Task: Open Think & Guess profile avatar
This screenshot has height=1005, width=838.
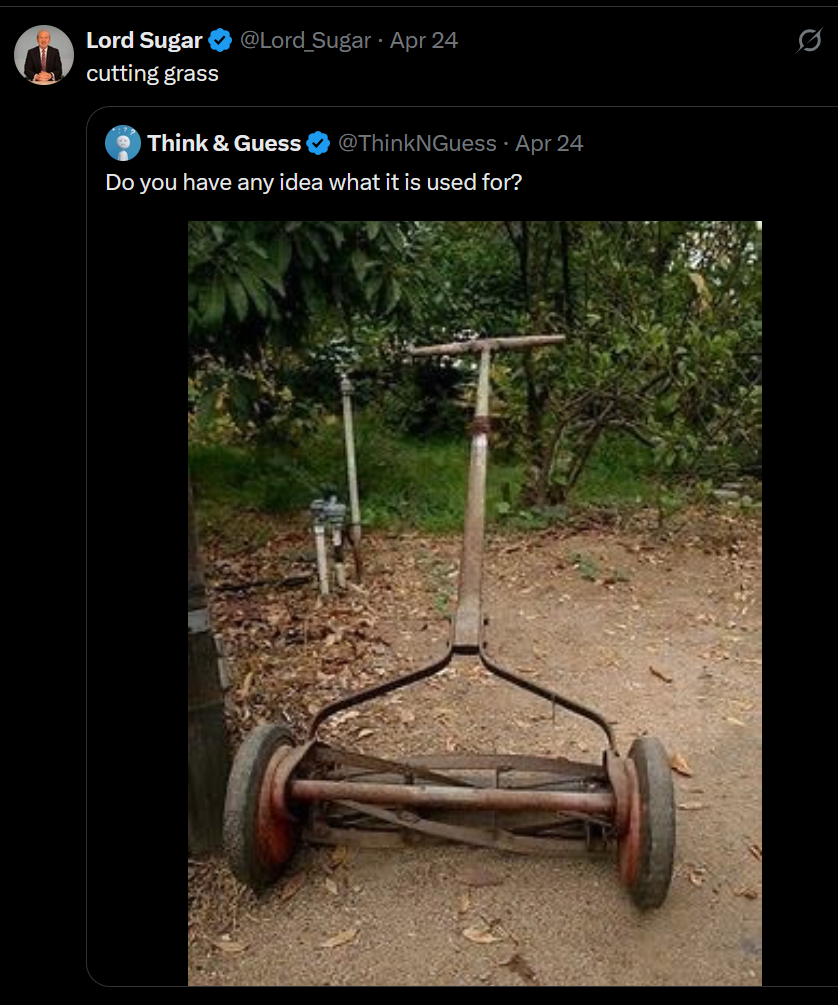Action: pos(122,143)
